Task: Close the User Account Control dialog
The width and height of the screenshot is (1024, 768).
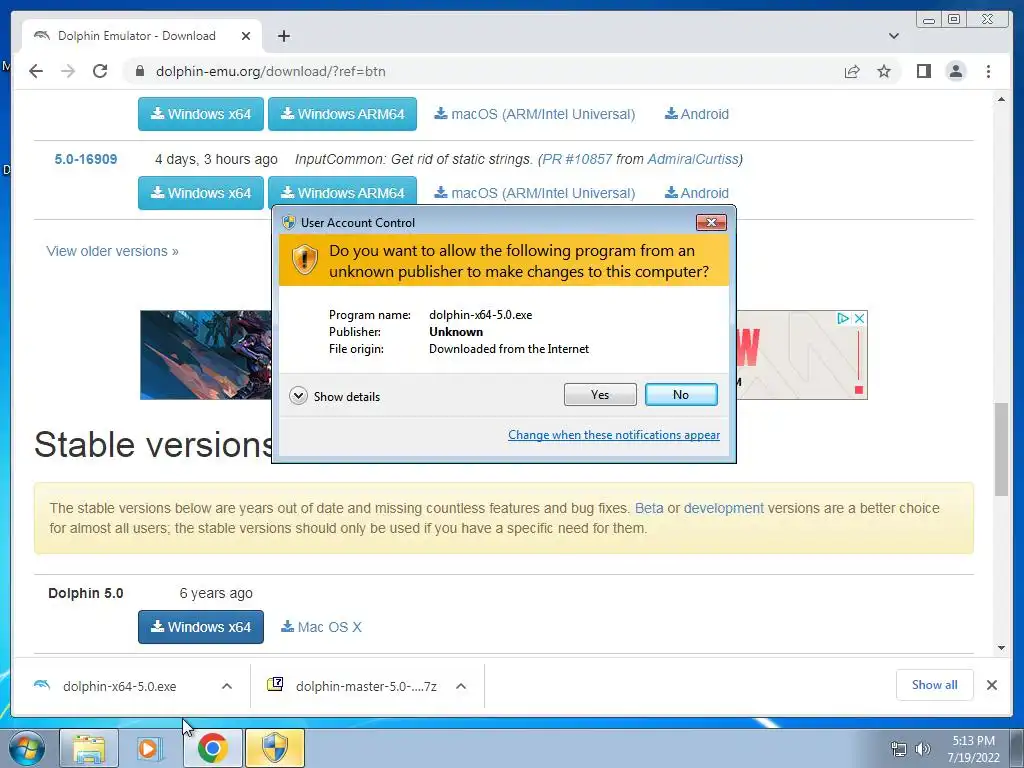Action: 711,223
